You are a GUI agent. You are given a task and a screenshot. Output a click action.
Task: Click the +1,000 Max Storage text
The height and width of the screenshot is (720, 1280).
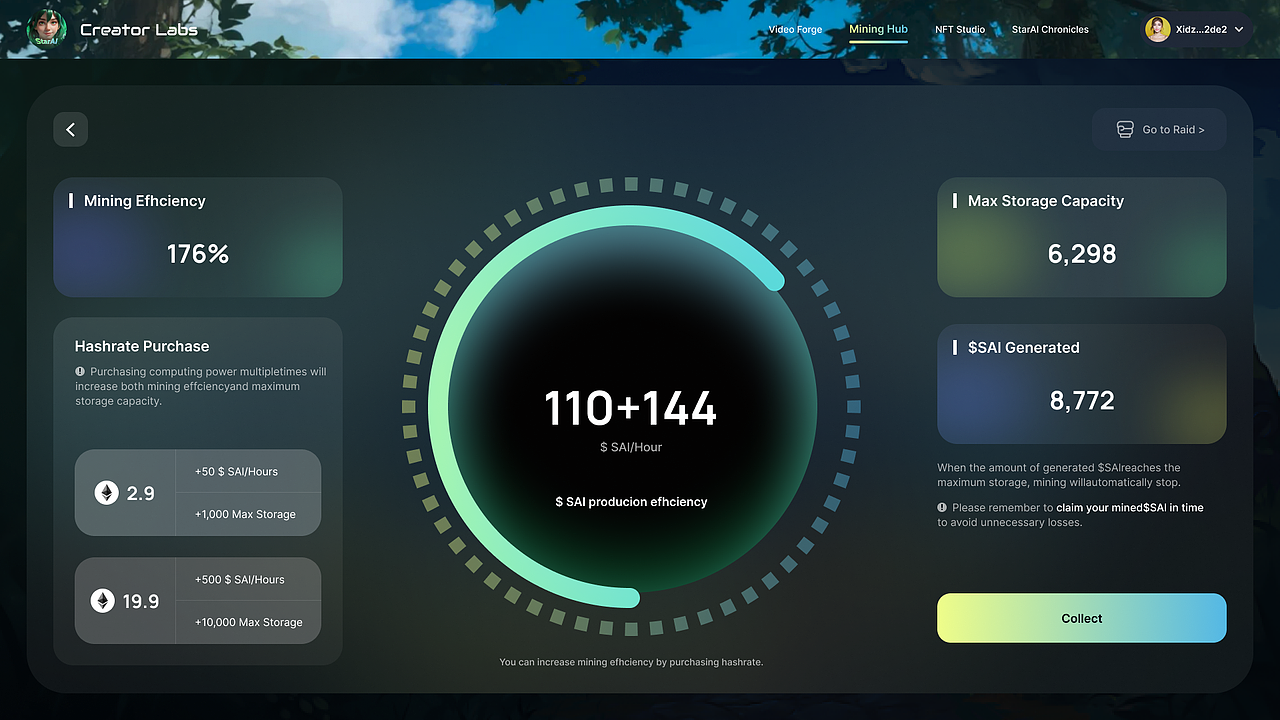click(x=245, y=514)
